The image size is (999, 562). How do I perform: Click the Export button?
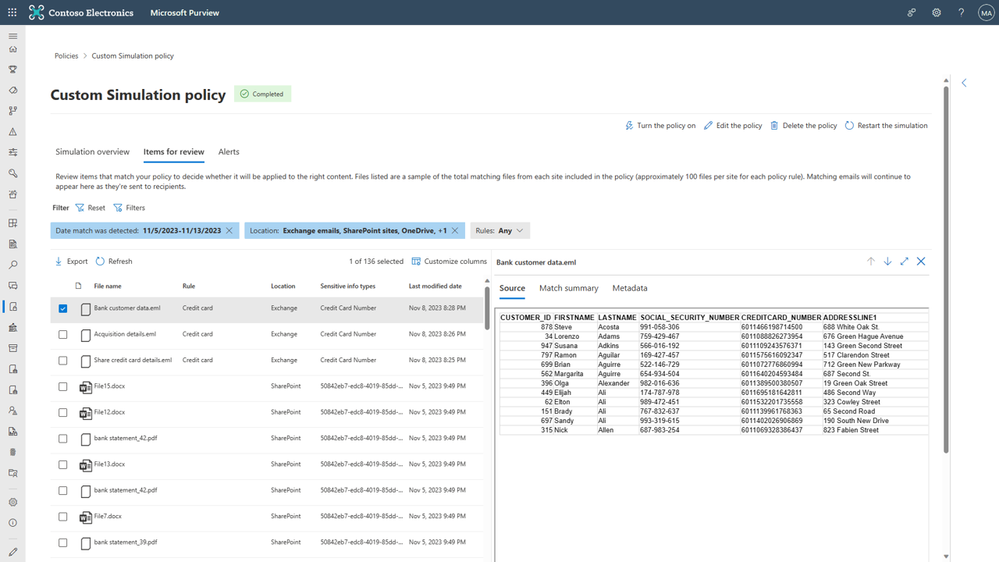tap(71, 261)
